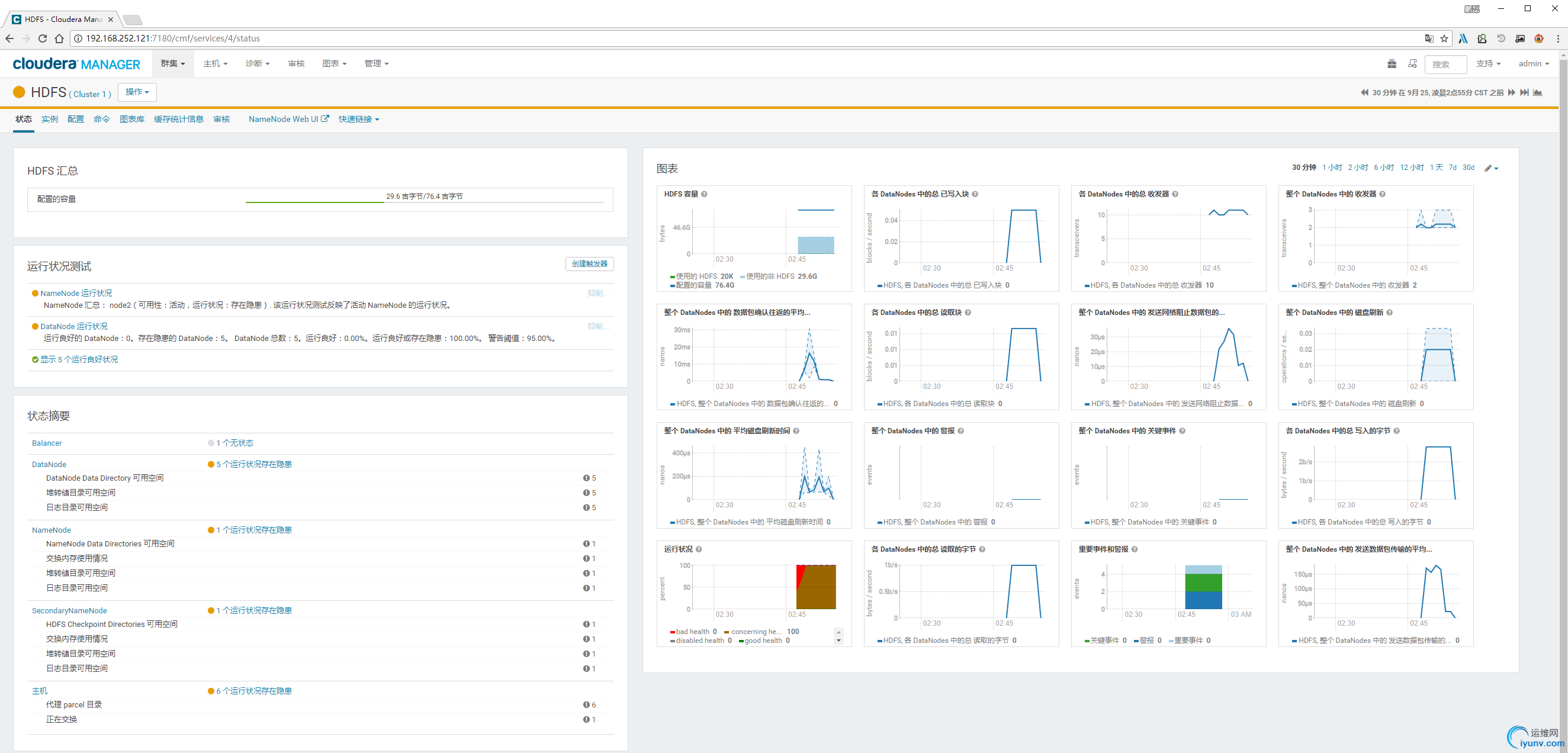This screenshot has width=1568, height=753.
Task: Open 支持 dropdown menu
Action: 1487,63
